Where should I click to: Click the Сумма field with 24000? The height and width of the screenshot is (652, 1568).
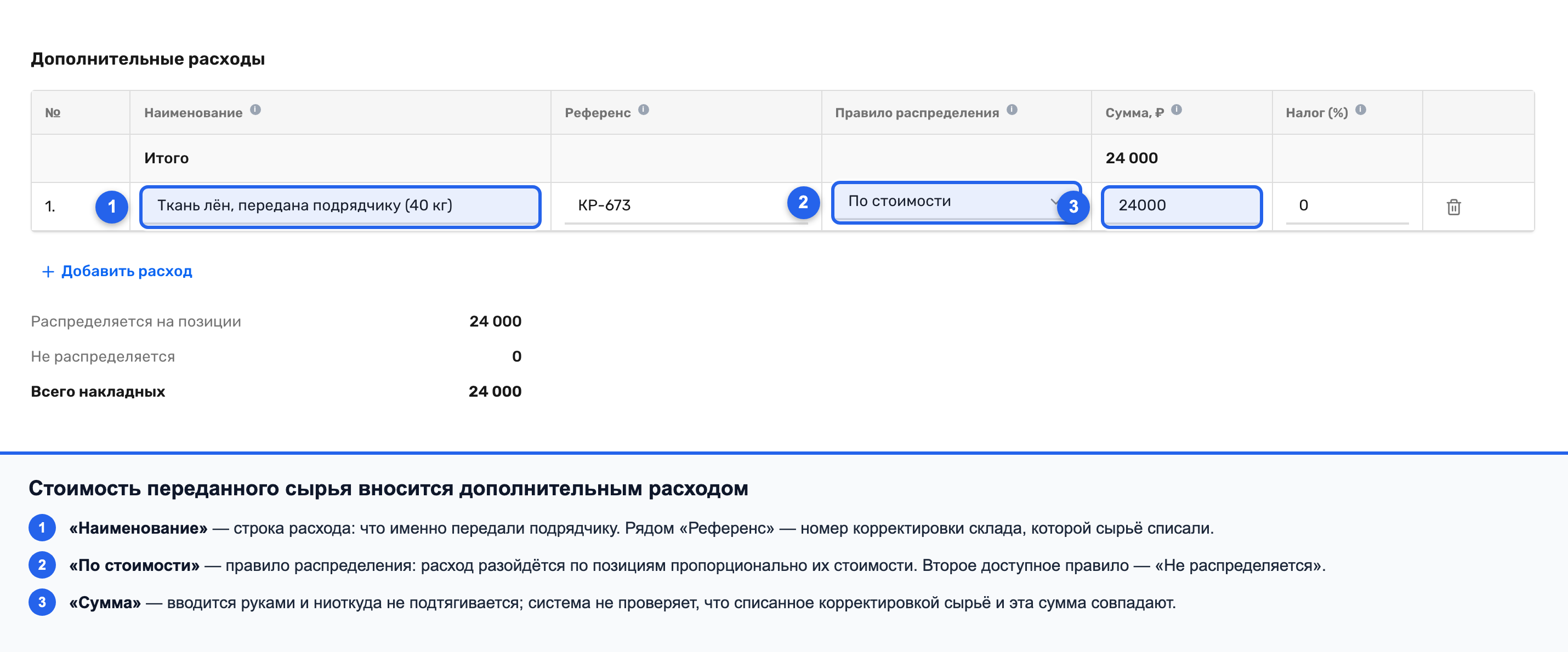(1181, 207)
